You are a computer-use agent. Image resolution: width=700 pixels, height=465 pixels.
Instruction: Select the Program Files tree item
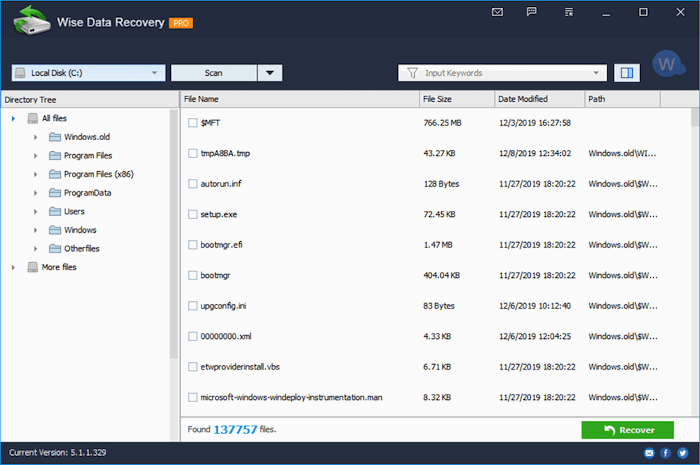pos(88,156)
